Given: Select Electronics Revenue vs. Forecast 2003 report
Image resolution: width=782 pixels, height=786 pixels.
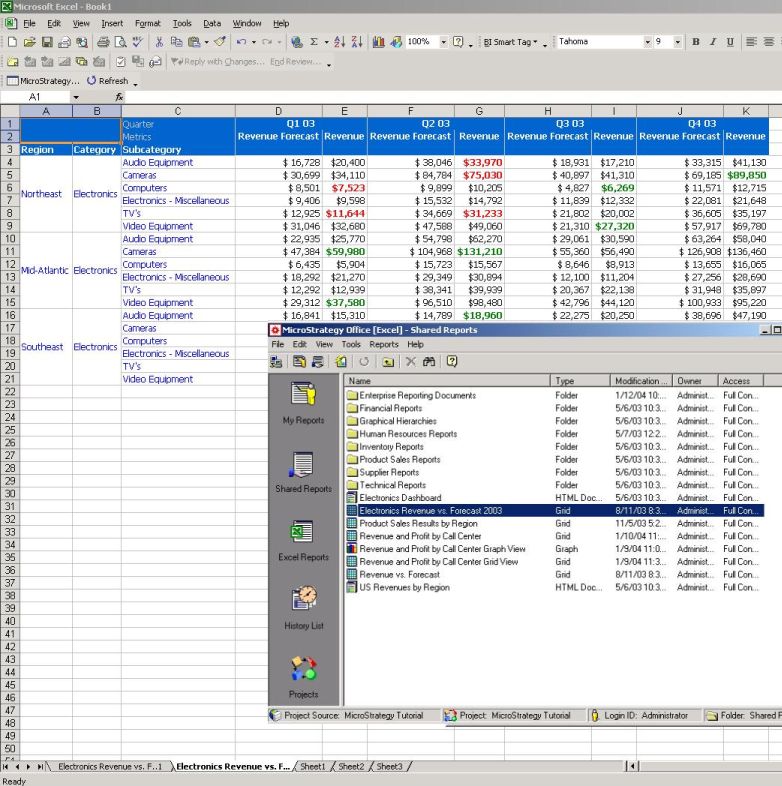Looking at the screenshot, I should point(554,510).
